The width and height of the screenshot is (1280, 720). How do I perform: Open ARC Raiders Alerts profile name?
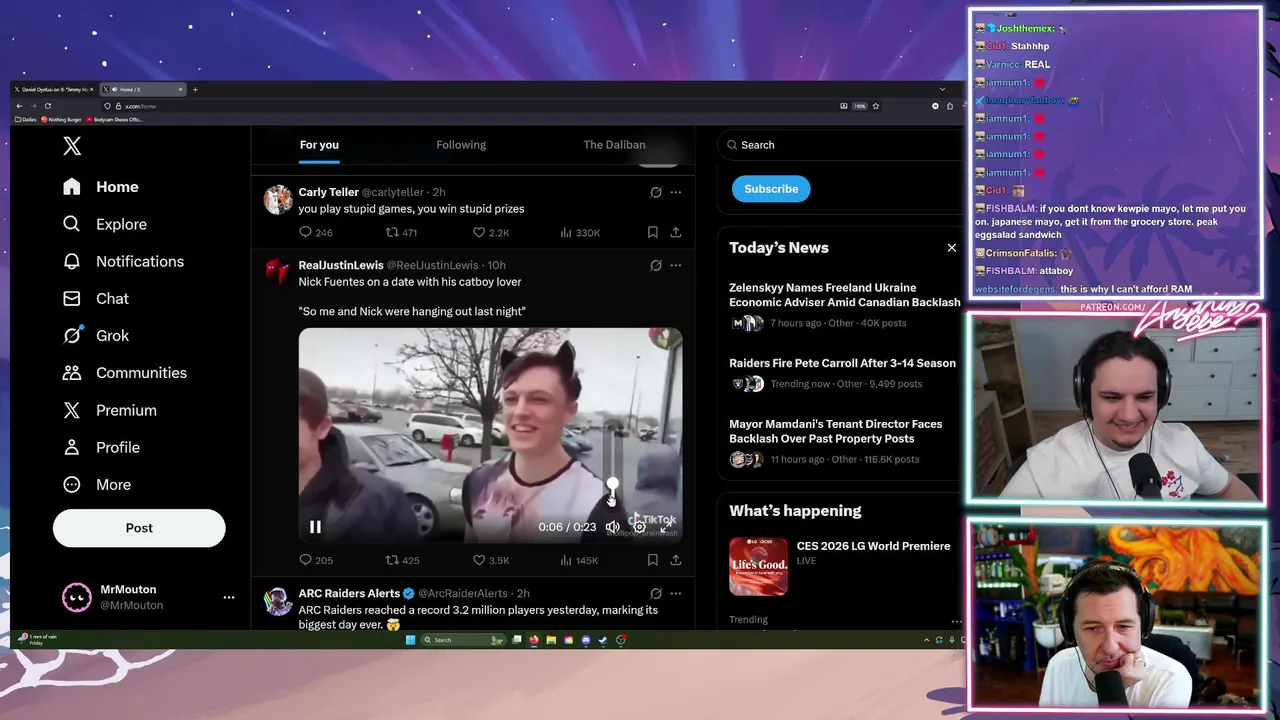pos(348,593)
